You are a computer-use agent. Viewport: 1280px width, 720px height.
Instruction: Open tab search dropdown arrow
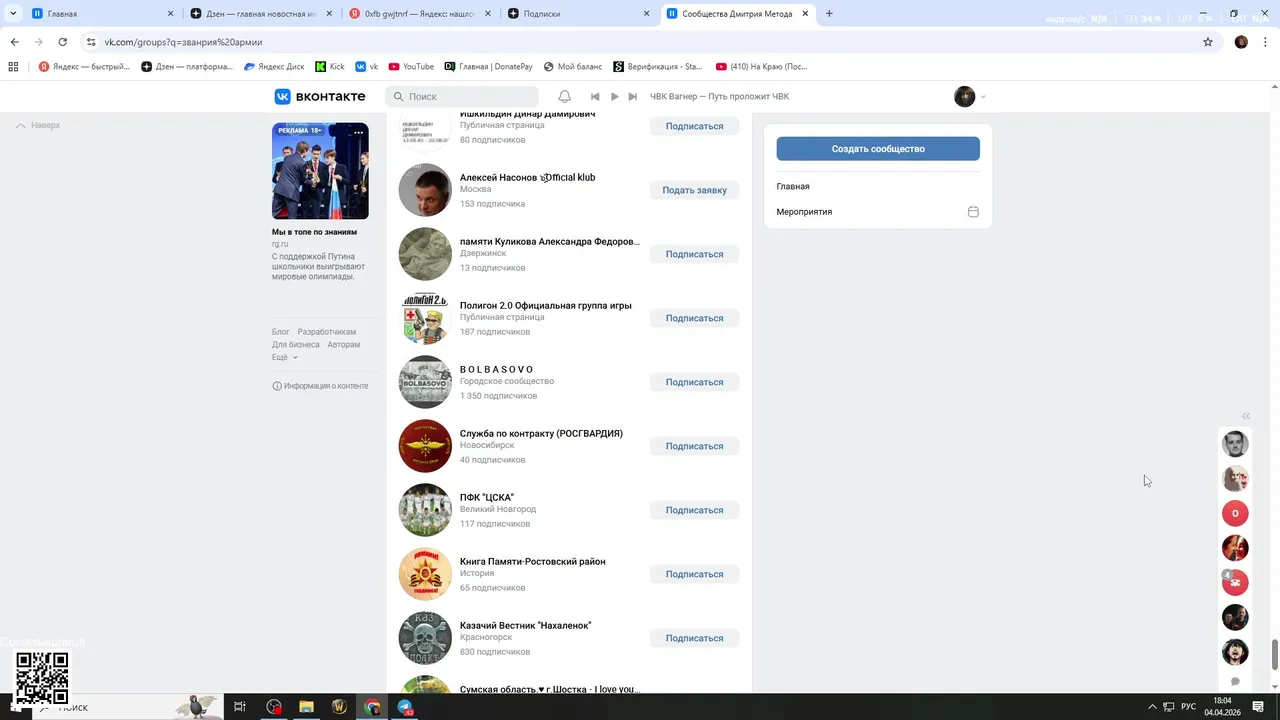[x=13, y=14]
